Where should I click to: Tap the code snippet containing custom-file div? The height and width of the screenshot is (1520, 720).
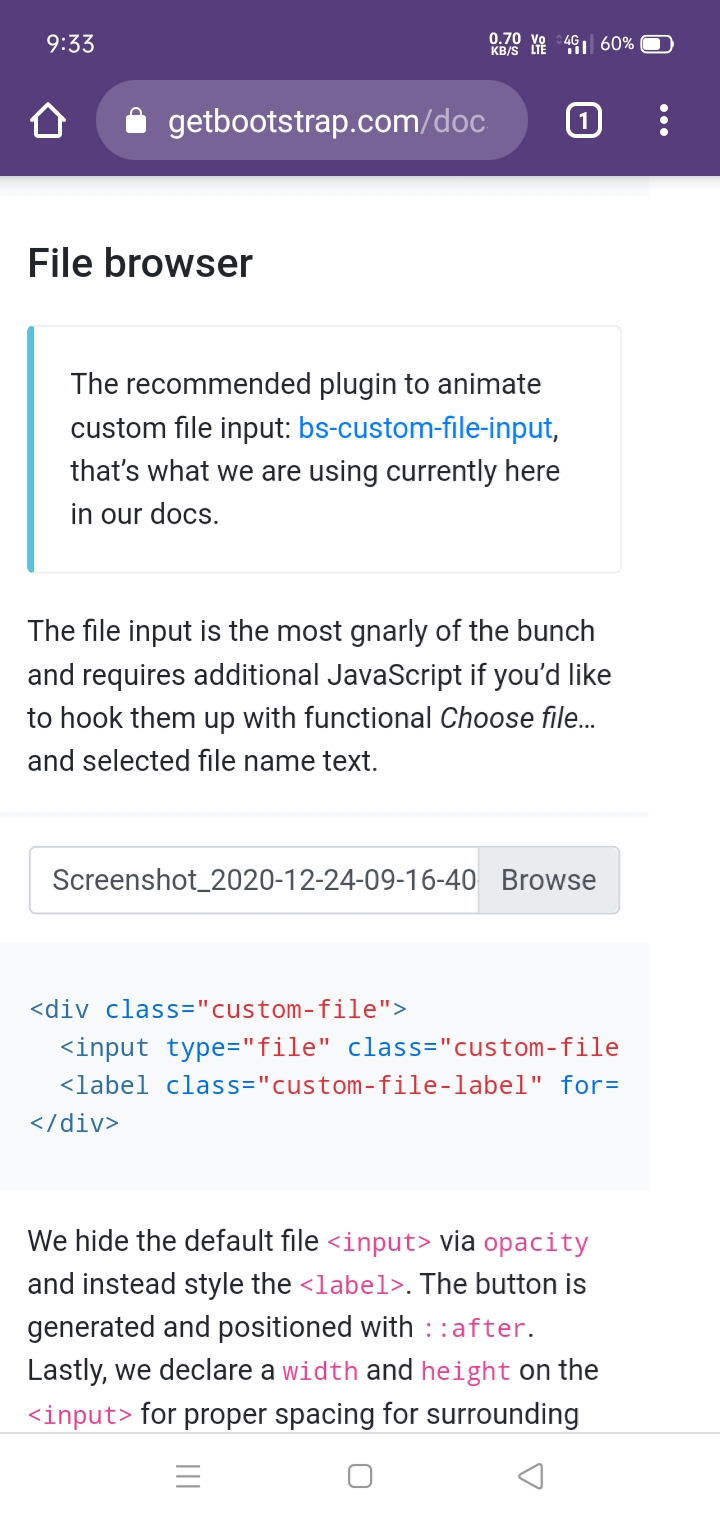pyautogui.click(x=320, y=1065)
